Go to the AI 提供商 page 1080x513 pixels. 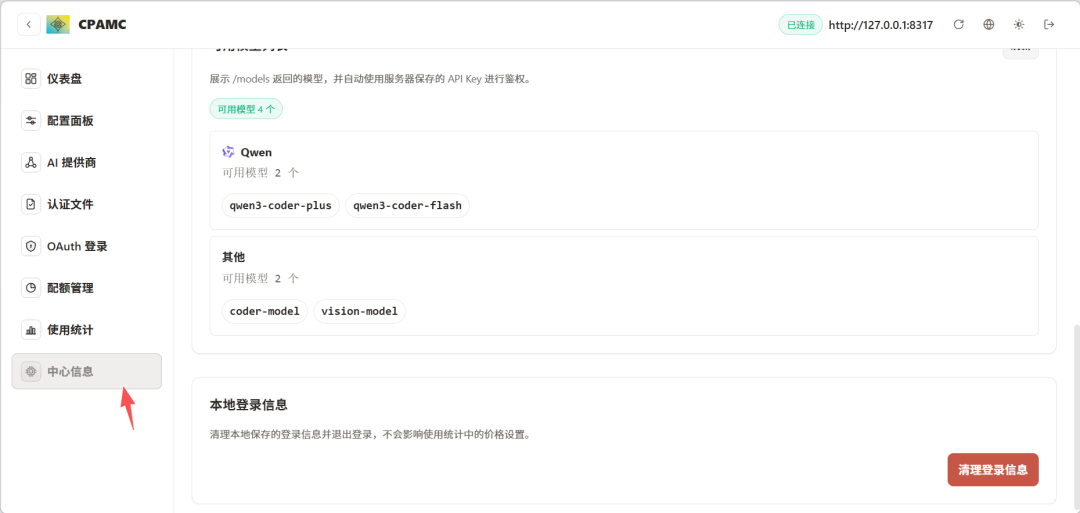[x=87, y=163]
